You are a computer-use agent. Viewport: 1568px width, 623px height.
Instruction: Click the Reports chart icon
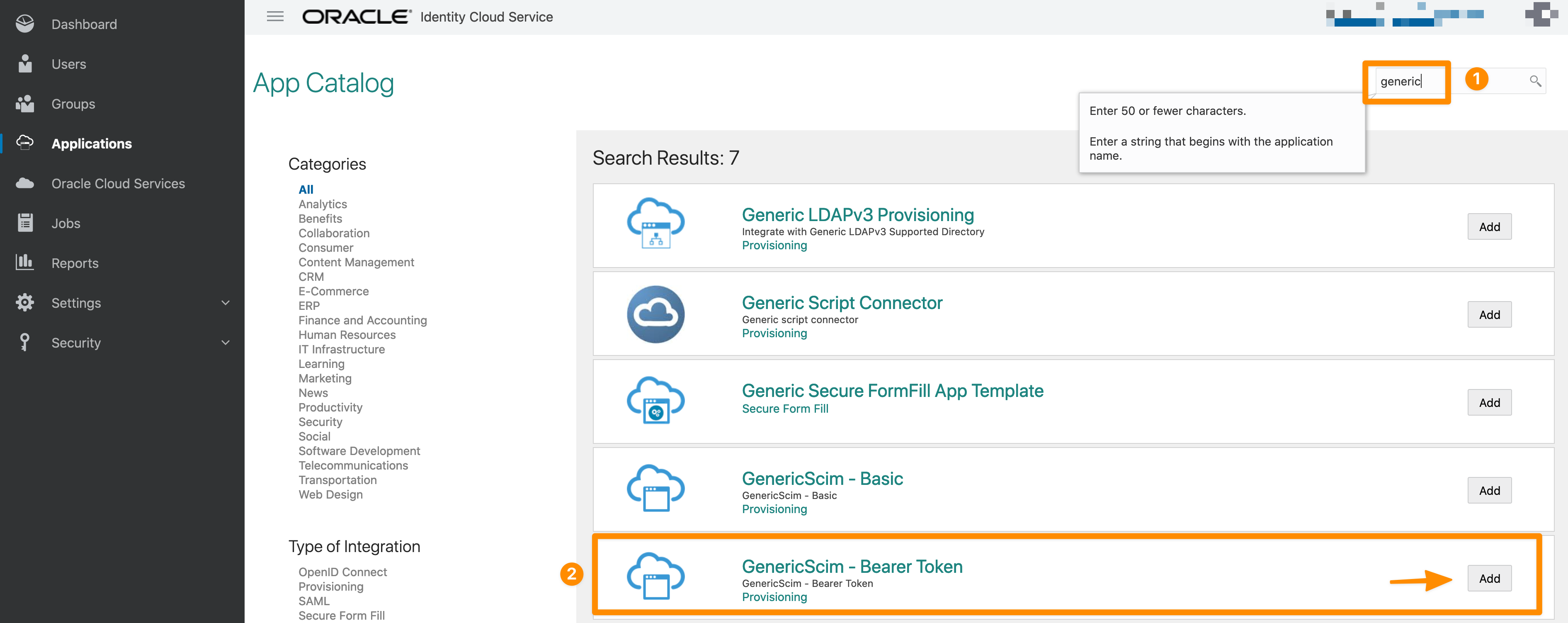(x=25, y=262)
